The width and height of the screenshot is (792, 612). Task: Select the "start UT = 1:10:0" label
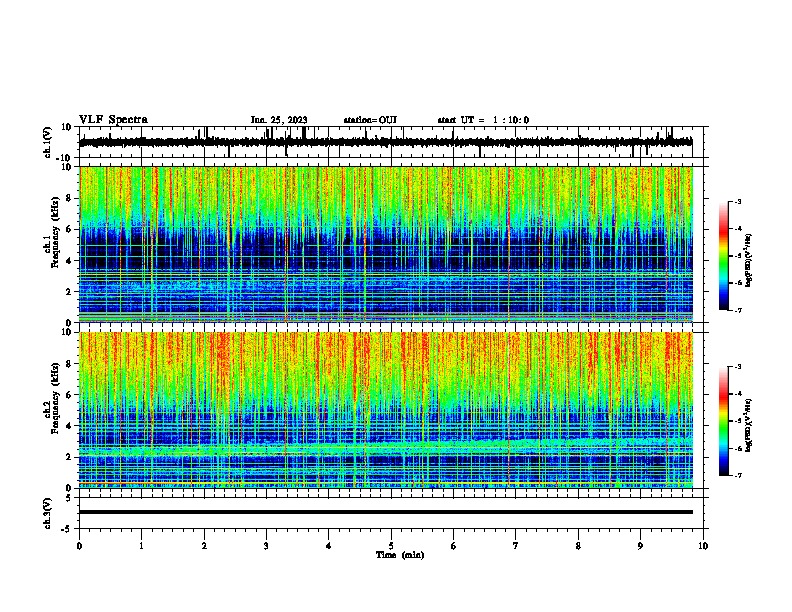tap(483, 120)
